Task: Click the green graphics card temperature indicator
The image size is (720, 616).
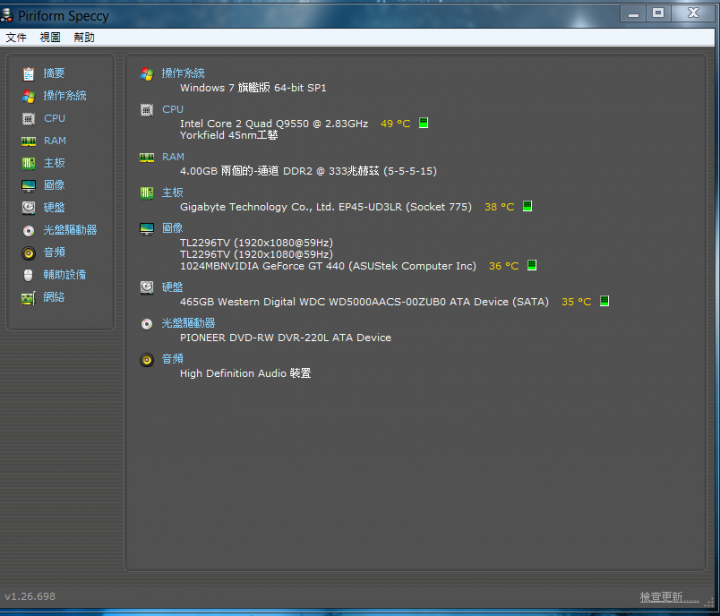Action: [x=532, y=265]
